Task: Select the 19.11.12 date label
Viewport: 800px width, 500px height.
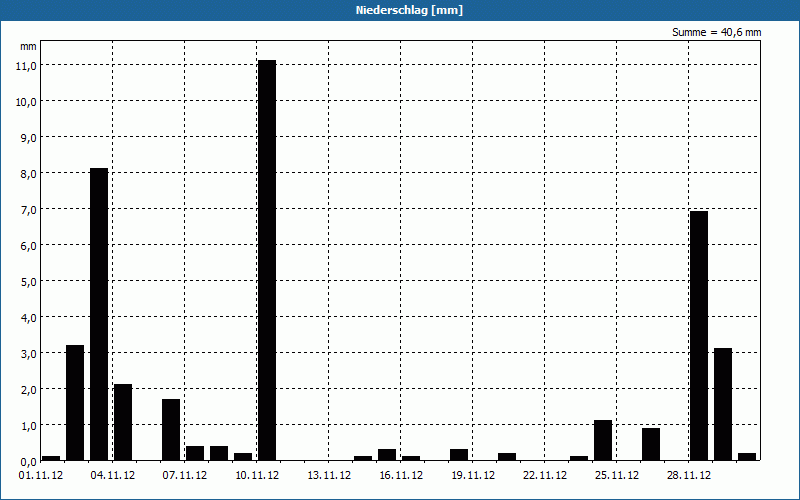Action: (472, 475)
